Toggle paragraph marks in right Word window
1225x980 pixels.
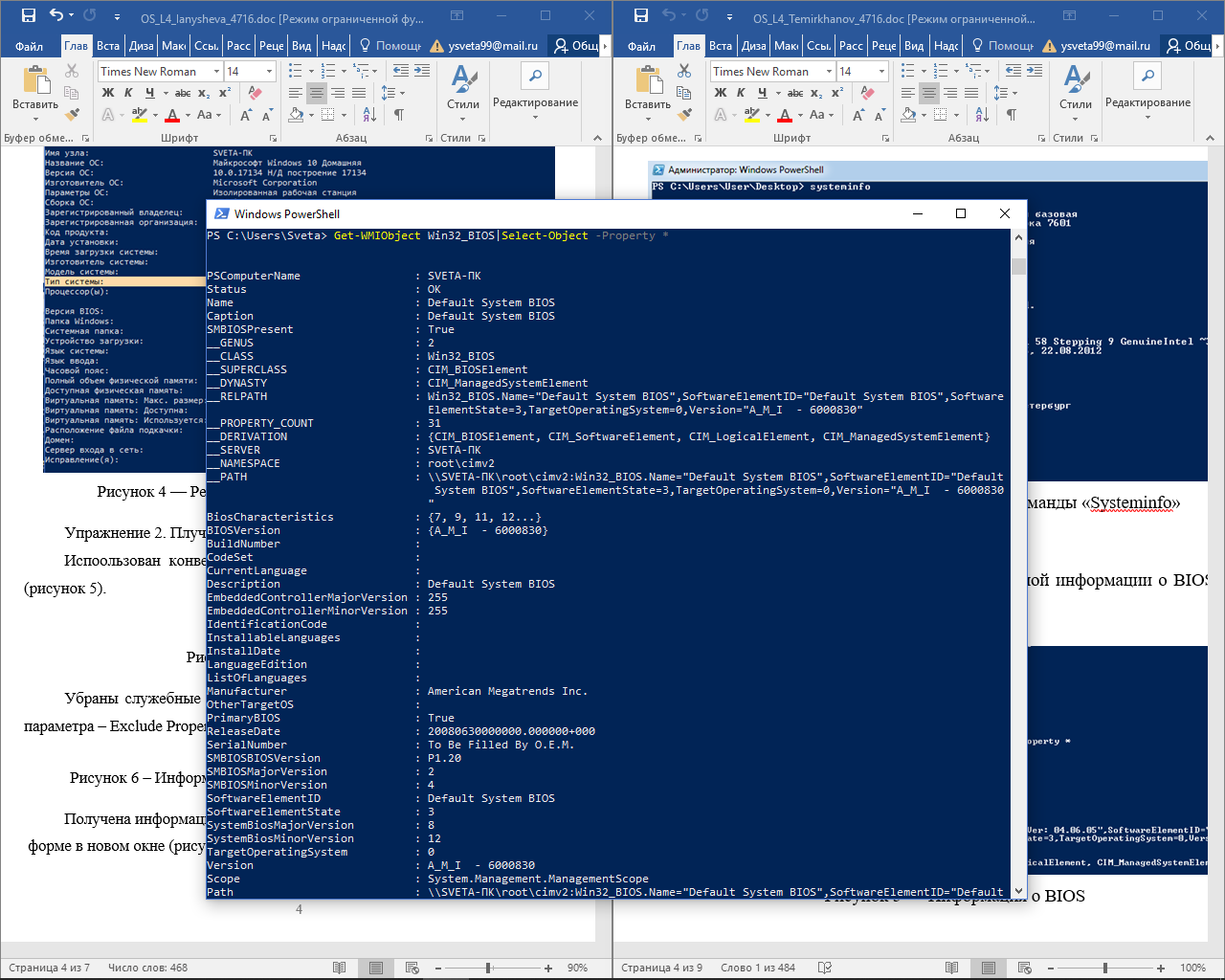coord(1012,115)
